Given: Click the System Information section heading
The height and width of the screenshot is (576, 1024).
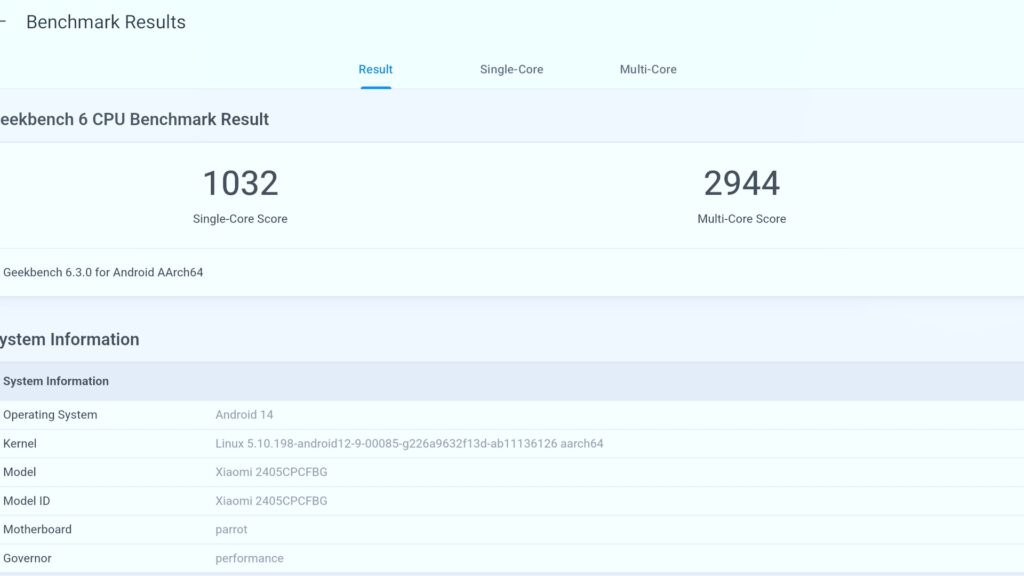Looking at the screenshot, I should [x=70, y=340].
